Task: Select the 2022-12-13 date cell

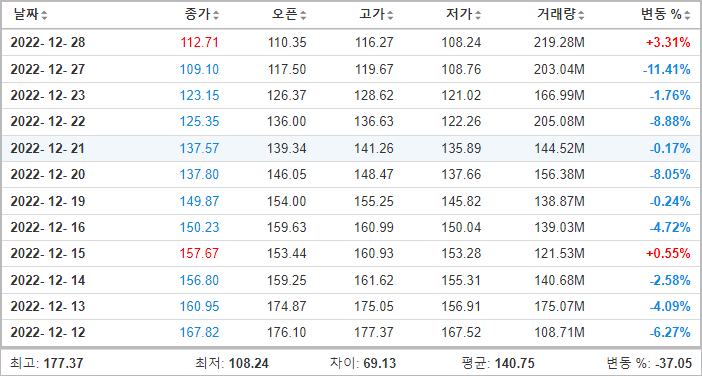Action: [x=47, y=307]
